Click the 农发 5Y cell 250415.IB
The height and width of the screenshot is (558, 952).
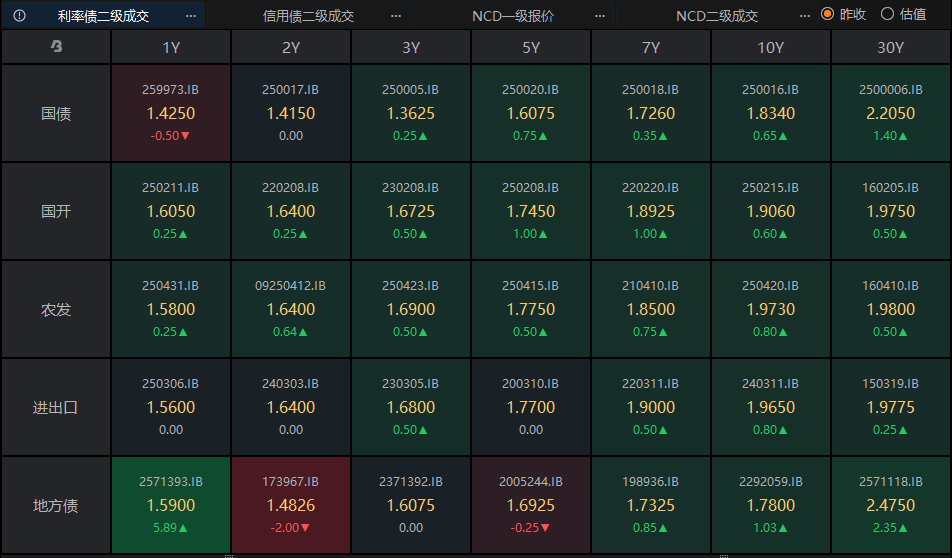pyautogui.click(x=531, y=309)
